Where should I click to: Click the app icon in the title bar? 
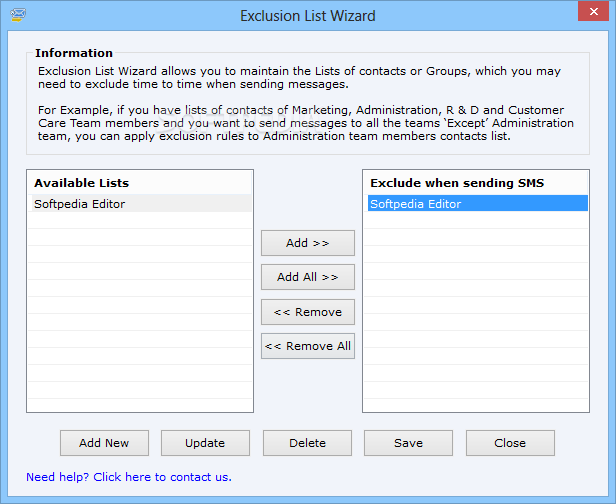tap(18, 15)
